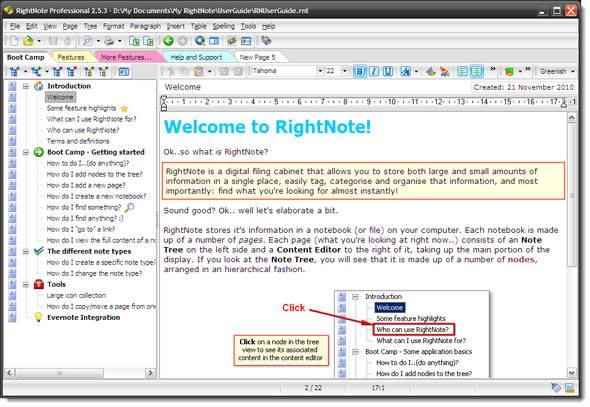Open the Greenish color scheme dropdown
The height and width of the screenshot is (407, 590).
[x=573, y=71]
